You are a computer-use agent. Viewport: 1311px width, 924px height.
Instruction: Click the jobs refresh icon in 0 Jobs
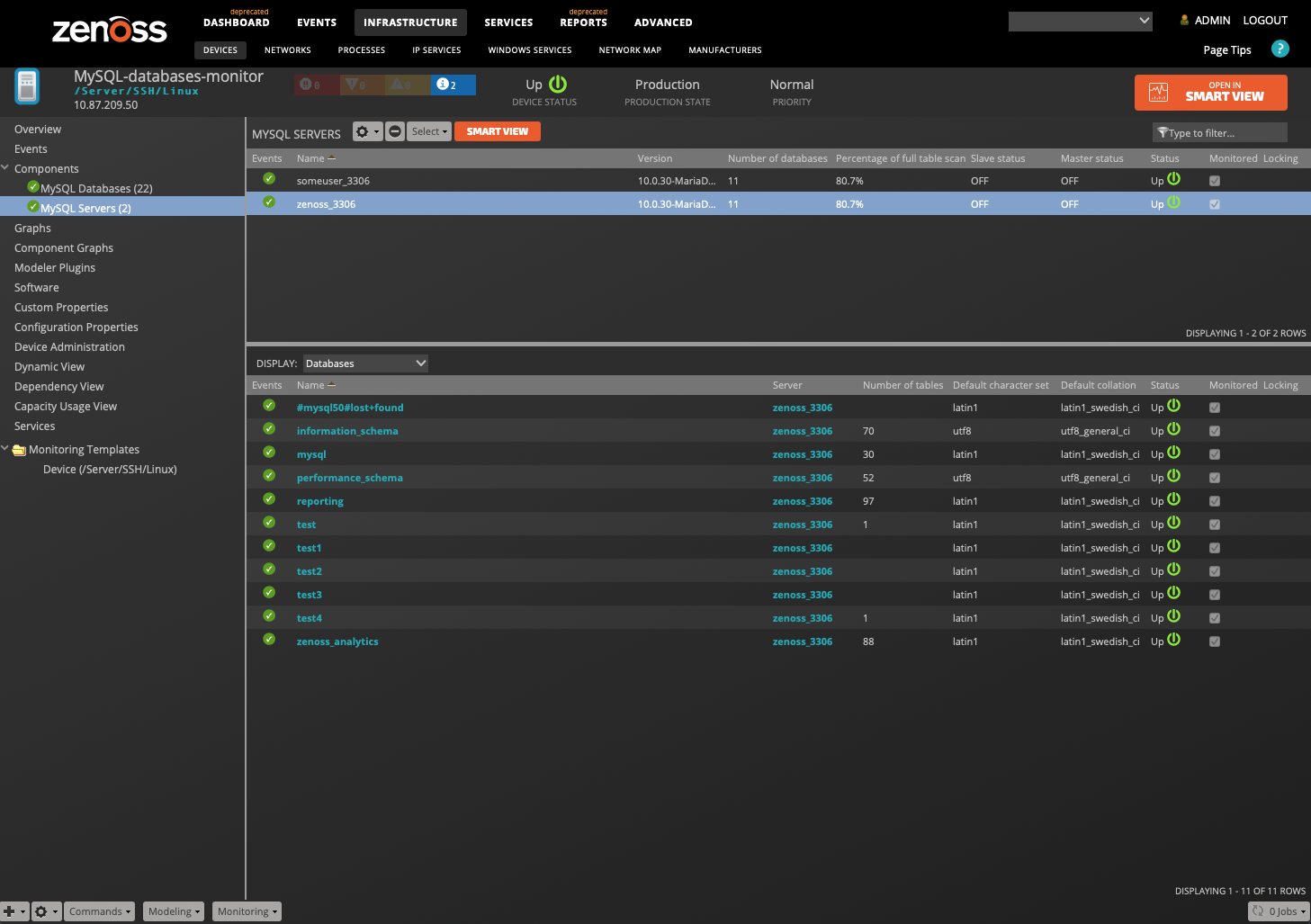[1258, 911]
